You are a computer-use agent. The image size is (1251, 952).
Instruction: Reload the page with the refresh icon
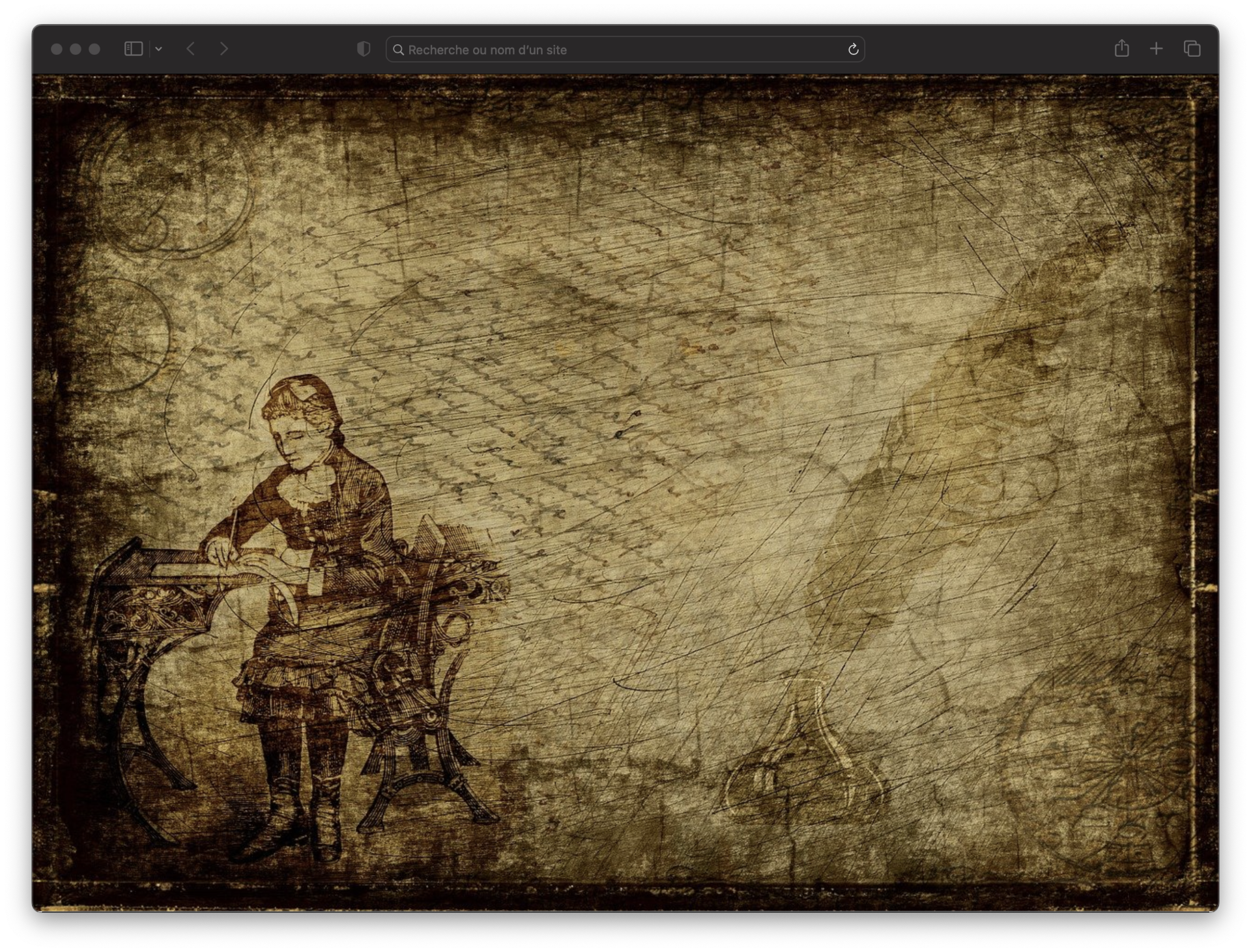point(853,50)
